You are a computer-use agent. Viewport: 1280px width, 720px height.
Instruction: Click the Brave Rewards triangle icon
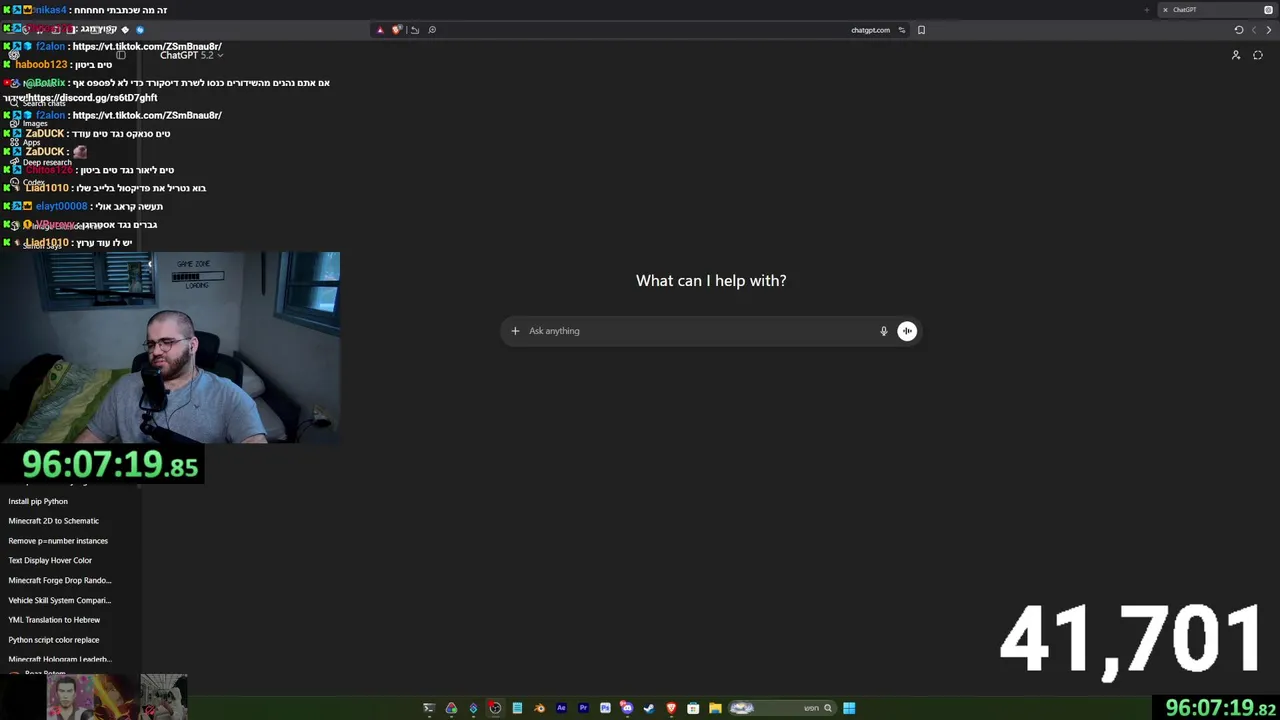[380, 30]
